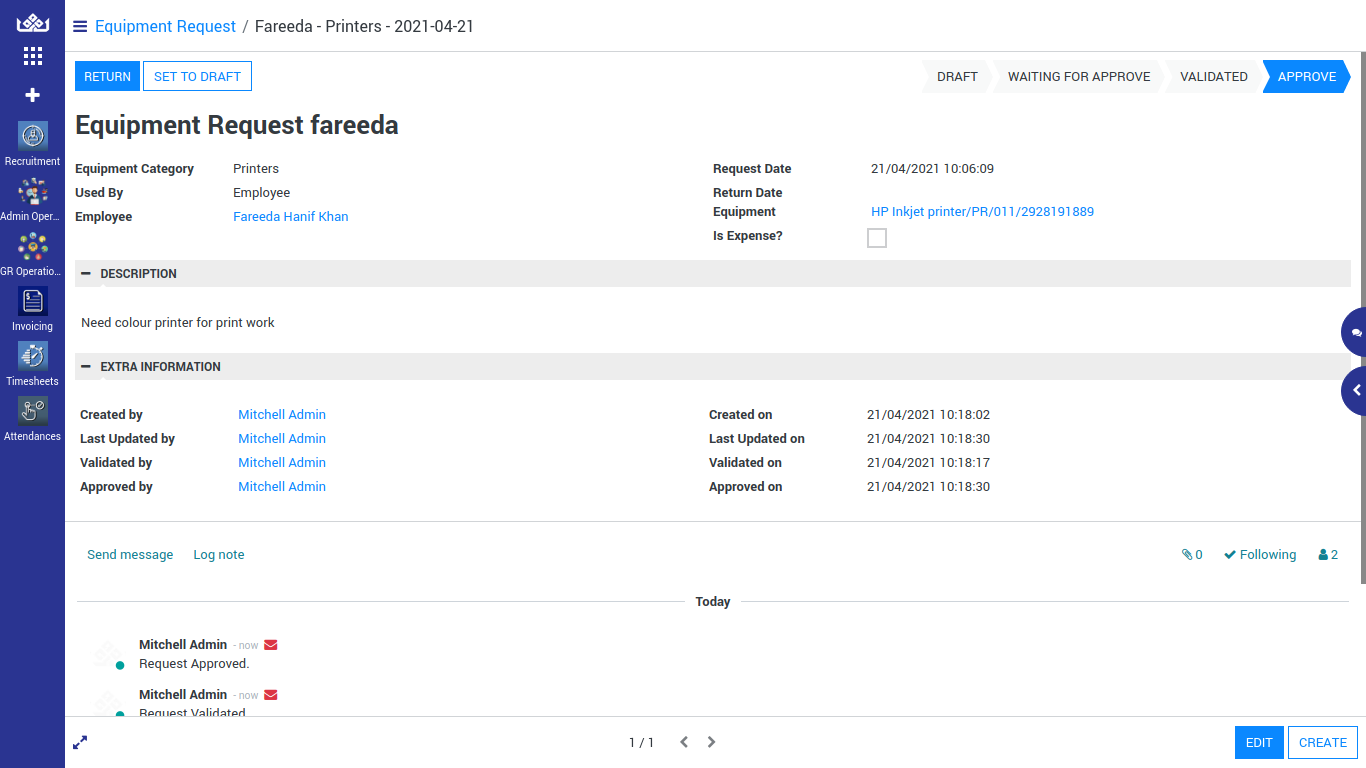Expand the side panel left chevron
The height and width of the screenshot is (768, 1366).
tap(1355, 390)
